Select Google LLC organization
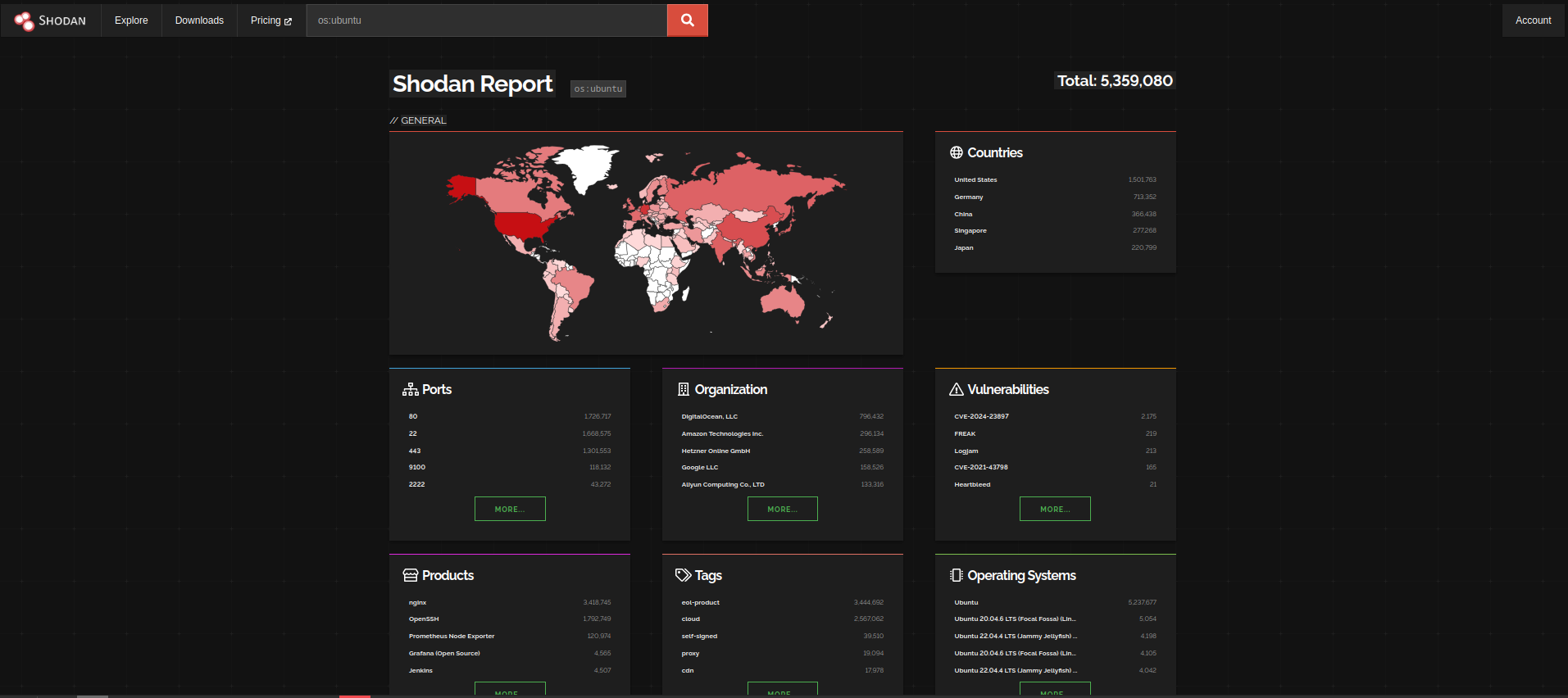Screen dimensions: 1568x698 coord(783,467)
